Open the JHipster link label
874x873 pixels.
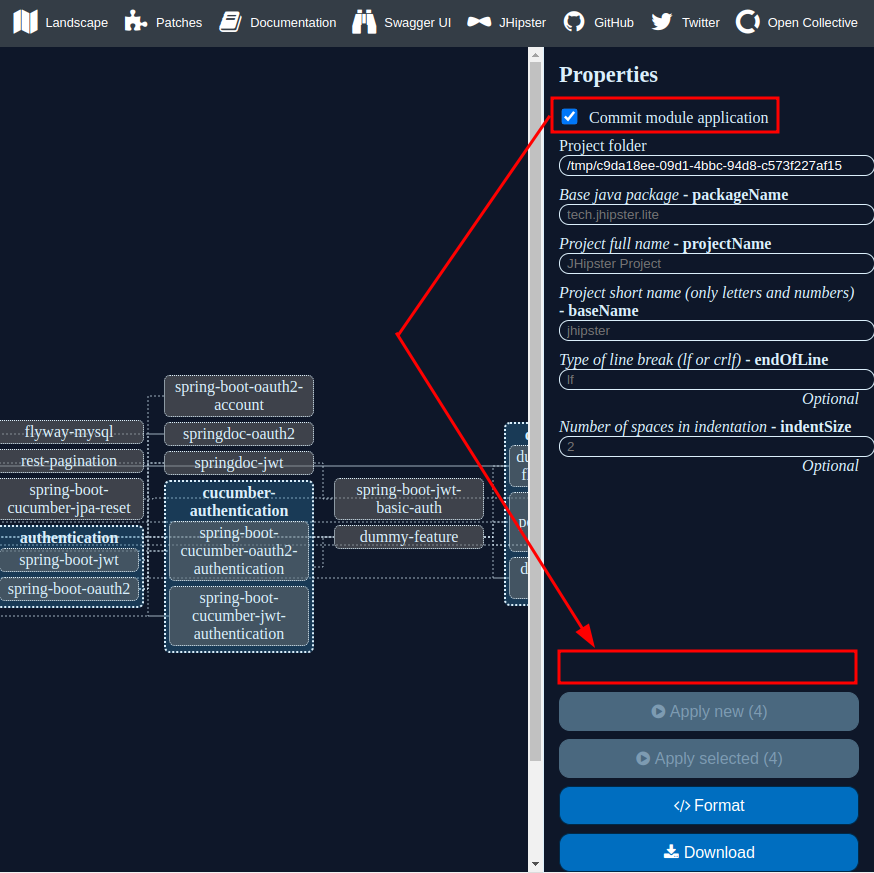pyautogui.click(x=522, y=23)
